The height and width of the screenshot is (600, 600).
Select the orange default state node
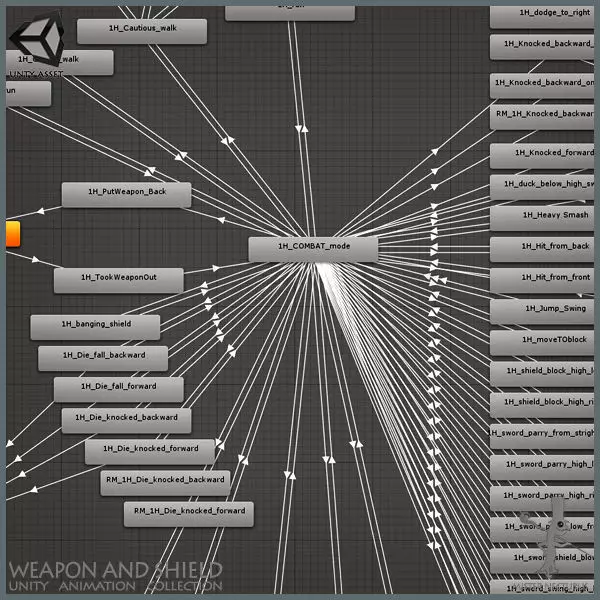(x=13, y=234)
